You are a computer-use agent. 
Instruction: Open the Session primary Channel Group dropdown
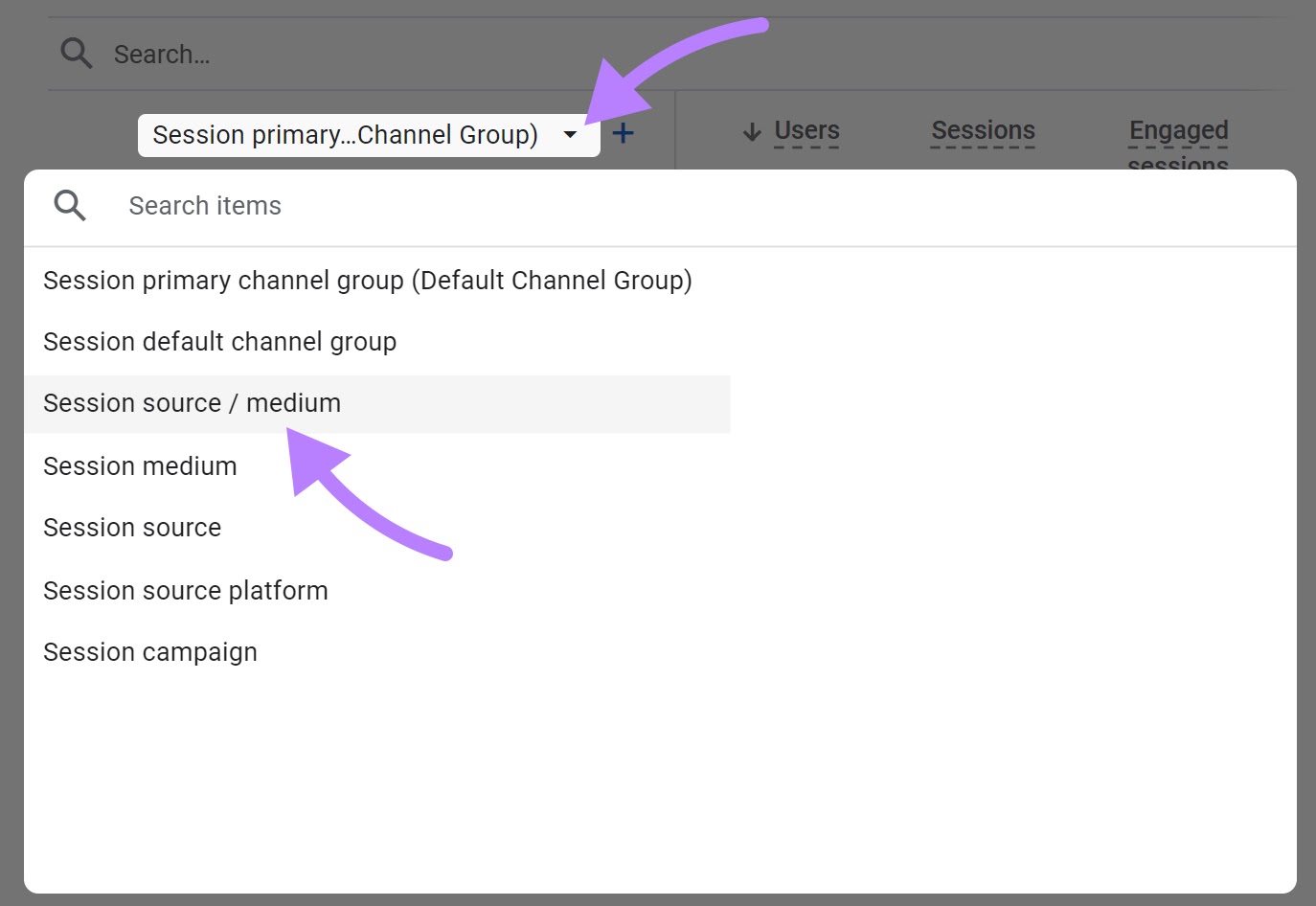point(369,135)
